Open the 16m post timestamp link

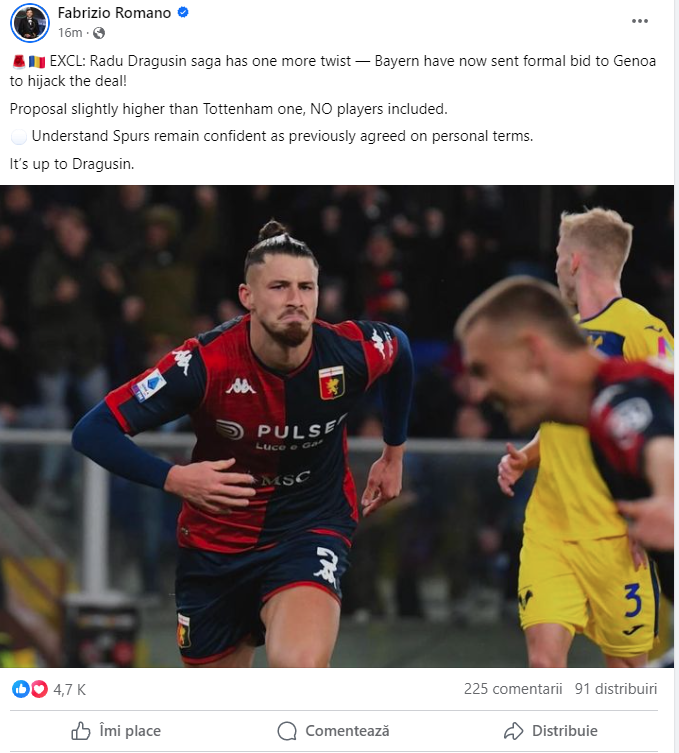pyautogui.click(x=70, y=33)
